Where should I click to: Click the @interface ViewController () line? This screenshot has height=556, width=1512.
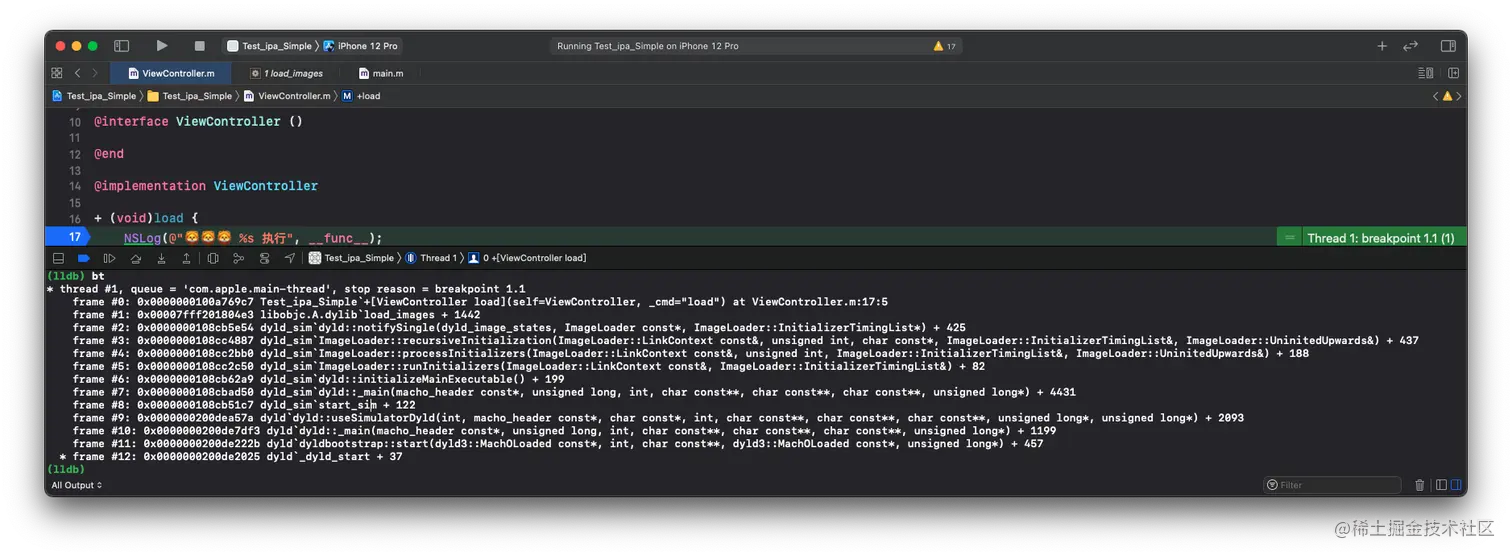tap(198, 121)
